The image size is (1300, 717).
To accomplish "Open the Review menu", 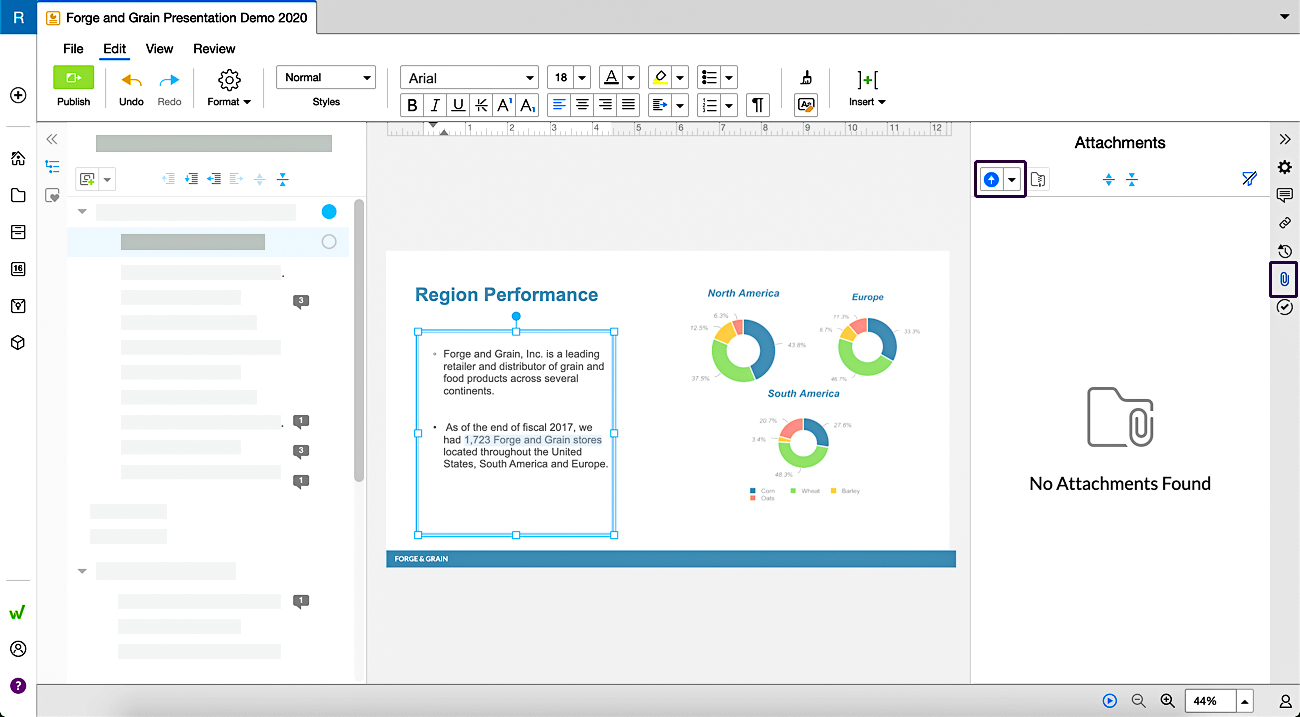I will (214, 48).
